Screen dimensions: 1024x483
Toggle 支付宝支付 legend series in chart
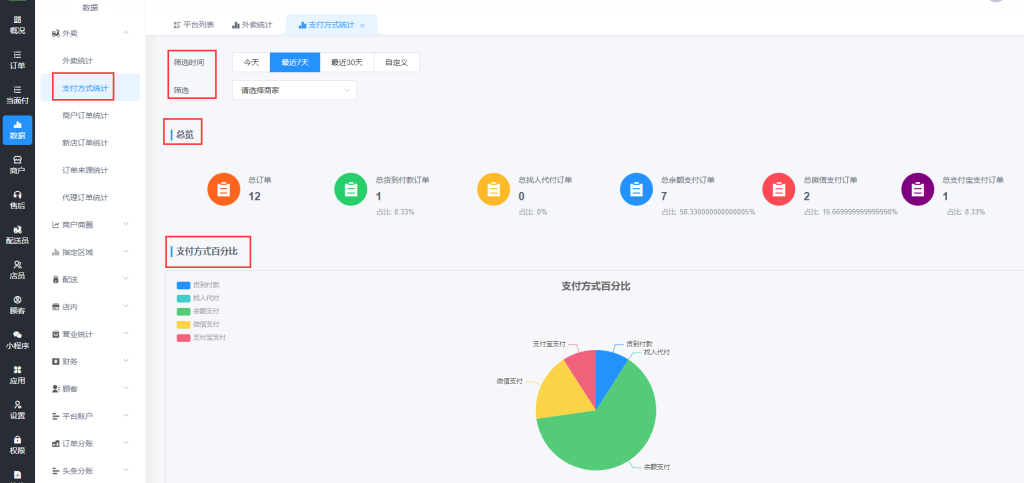pos(200,337)
